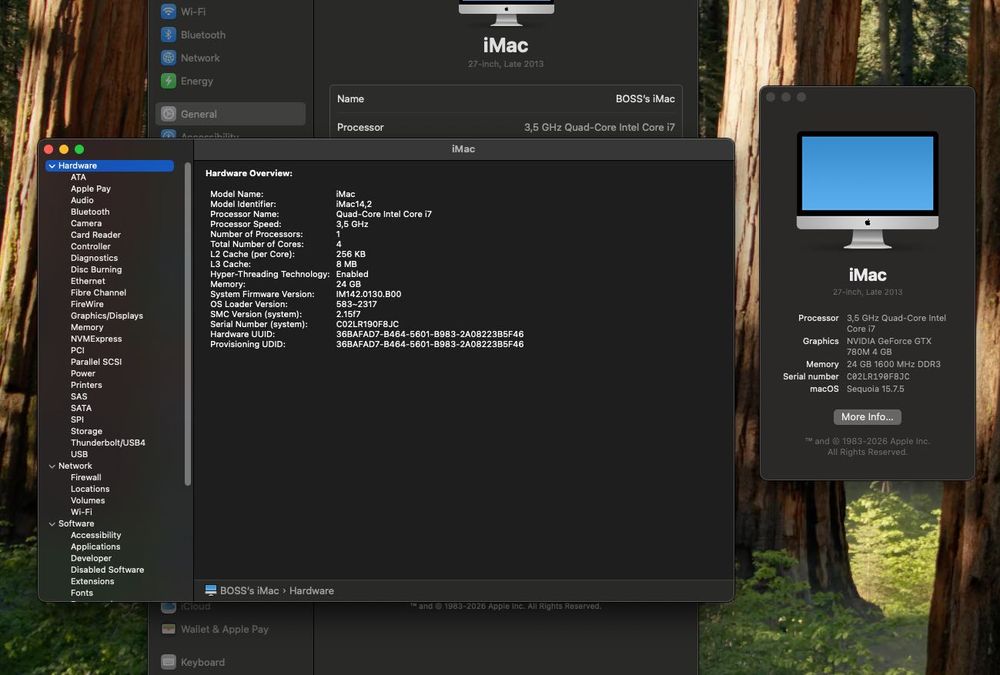Click the computer icon in the path bar
The image size is (1000, 675).
[x=210, y=590]
